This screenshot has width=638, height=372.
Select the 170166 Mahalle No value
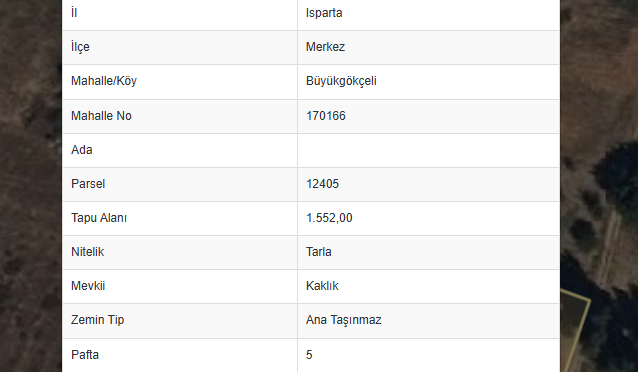point(326,116)
